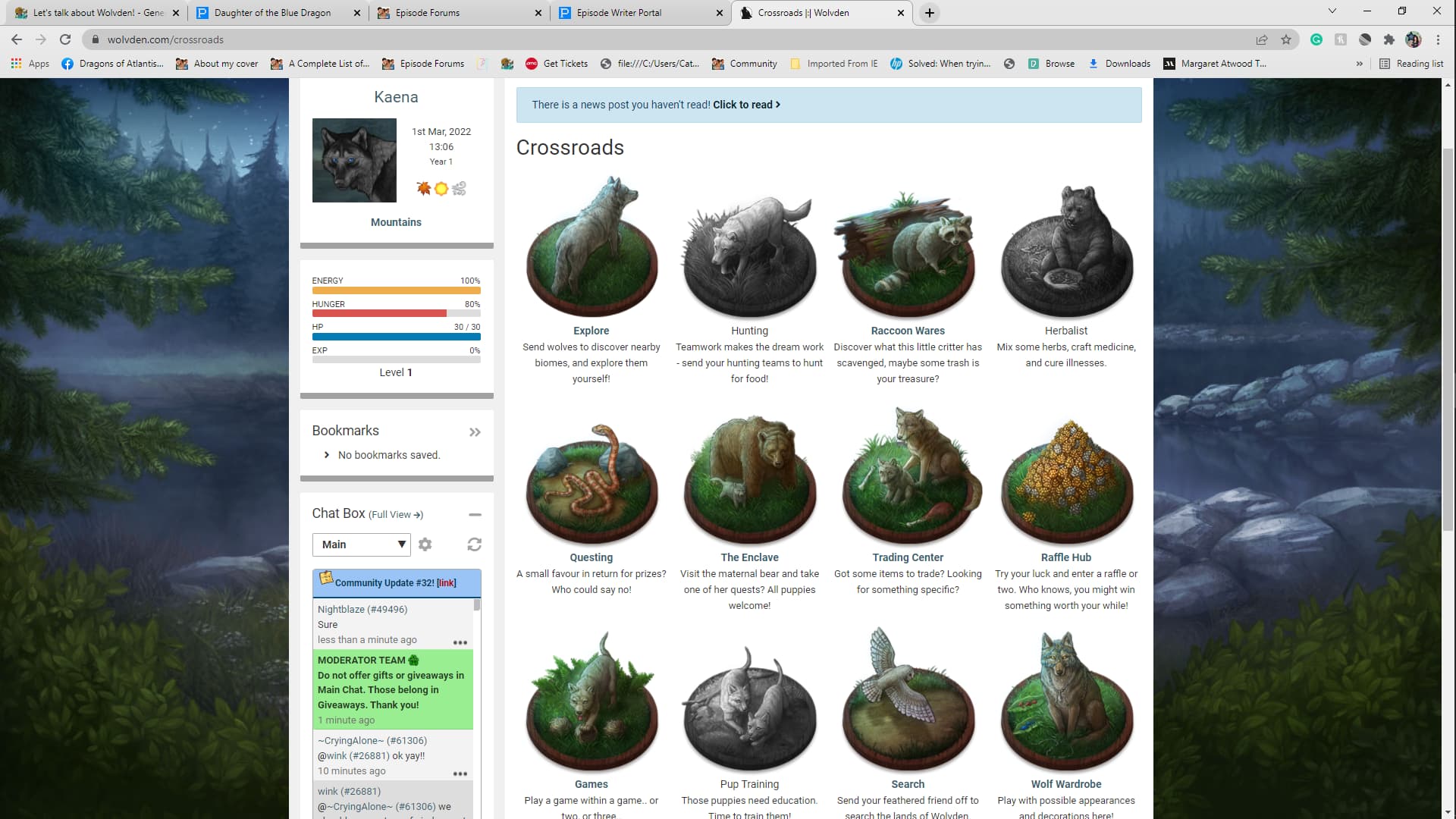This screenshot has height=819, width=1456.
Task: Click the chat box scrollbar
Action: 477,605
